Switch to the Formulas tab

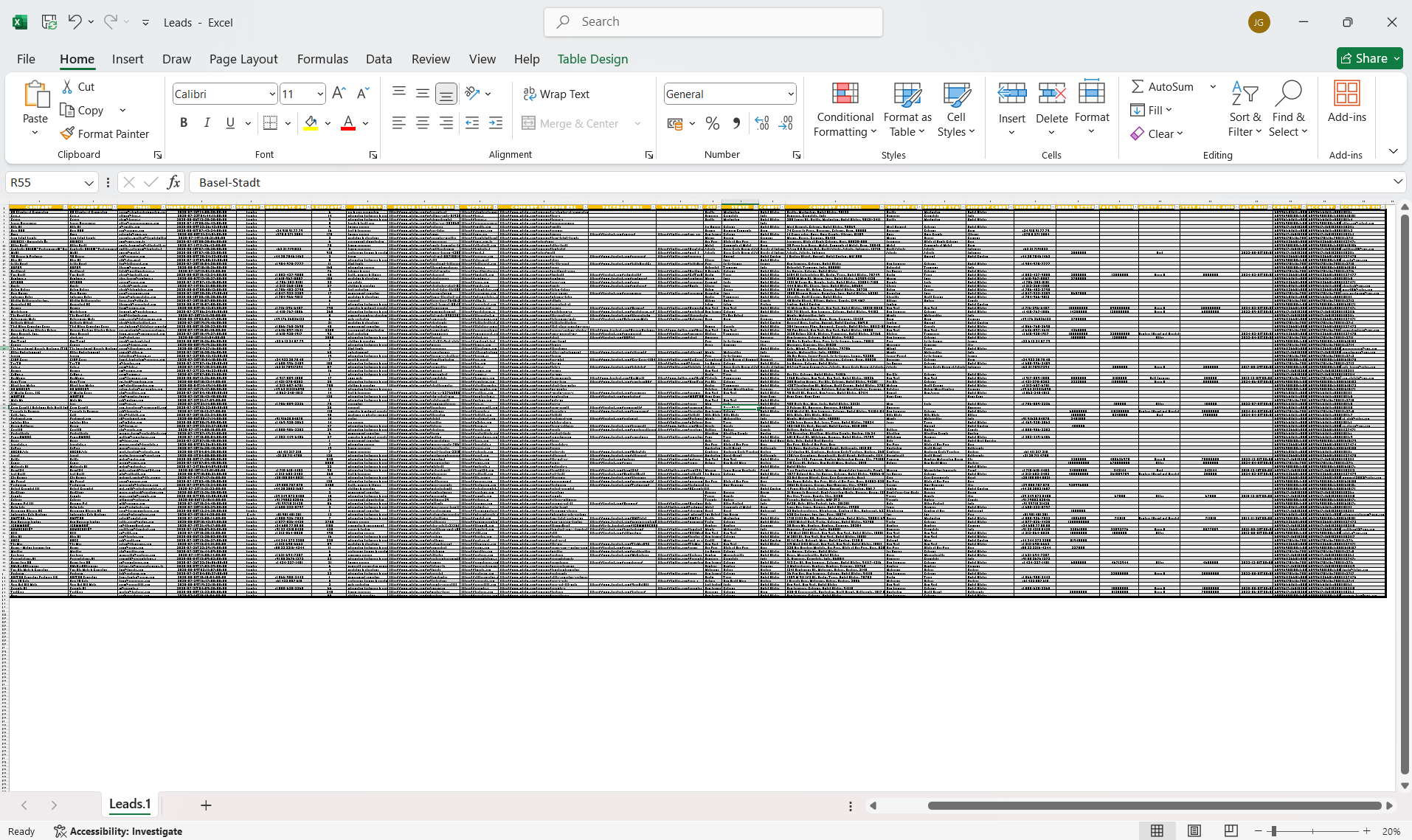322,59
